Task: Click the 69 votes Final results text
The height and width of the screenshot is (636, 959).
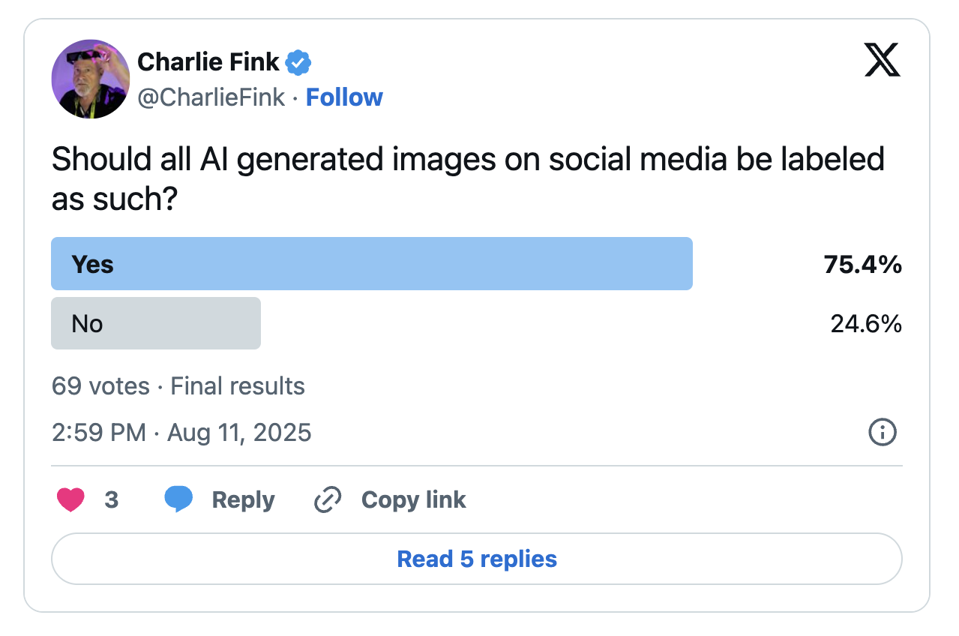Action: point(178,386)
